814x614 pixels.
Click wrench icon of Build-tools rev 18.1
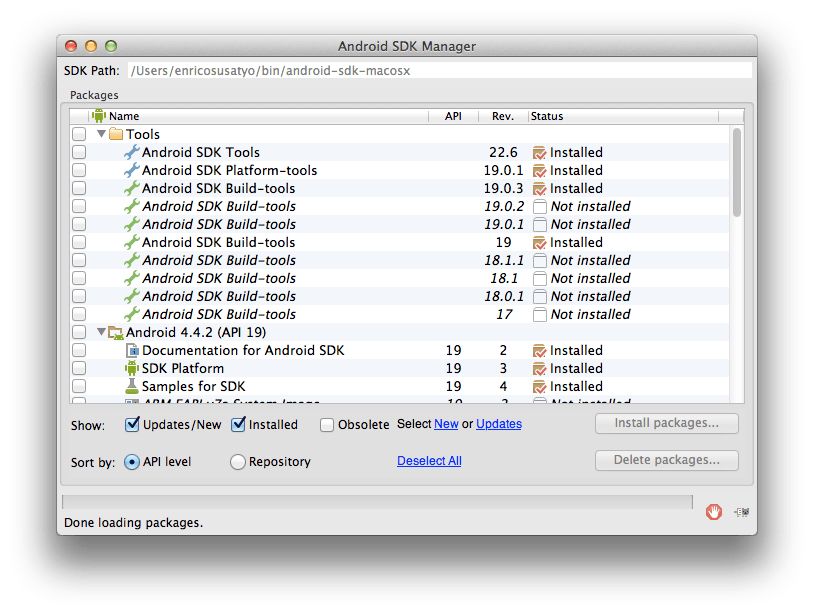[x=132, y=278]
